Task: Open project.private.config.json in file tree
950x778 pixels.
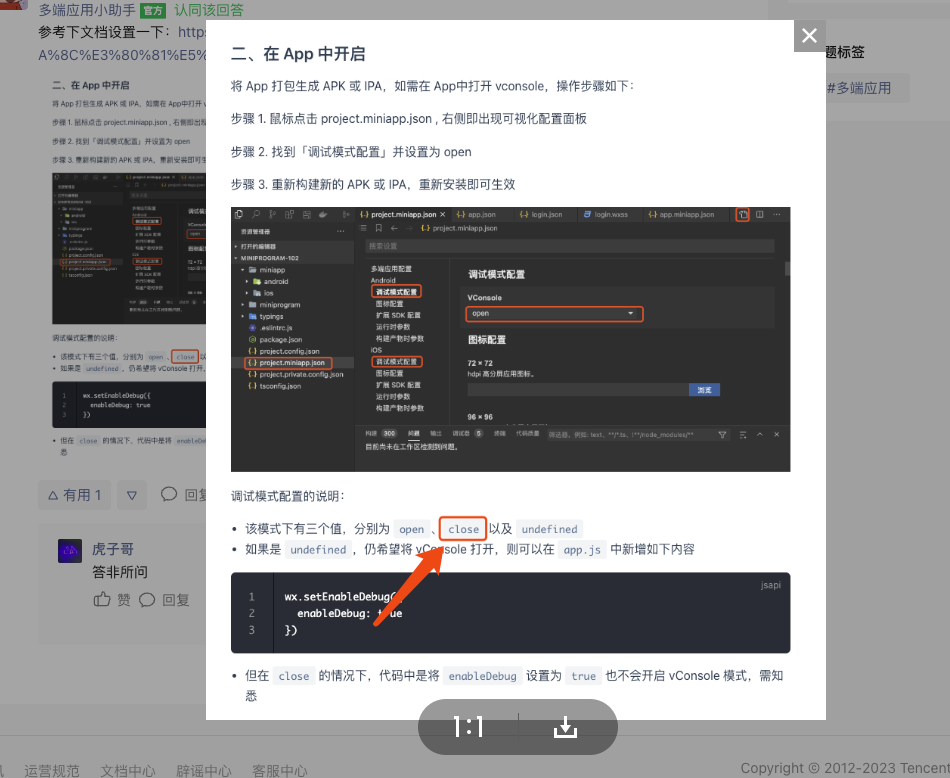Action: coord(301,374)
